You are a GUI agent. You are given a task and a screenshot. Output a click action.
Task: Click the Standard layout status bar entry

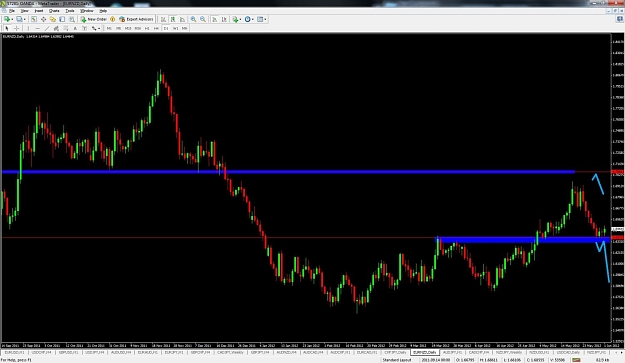(x=397, y=360)
